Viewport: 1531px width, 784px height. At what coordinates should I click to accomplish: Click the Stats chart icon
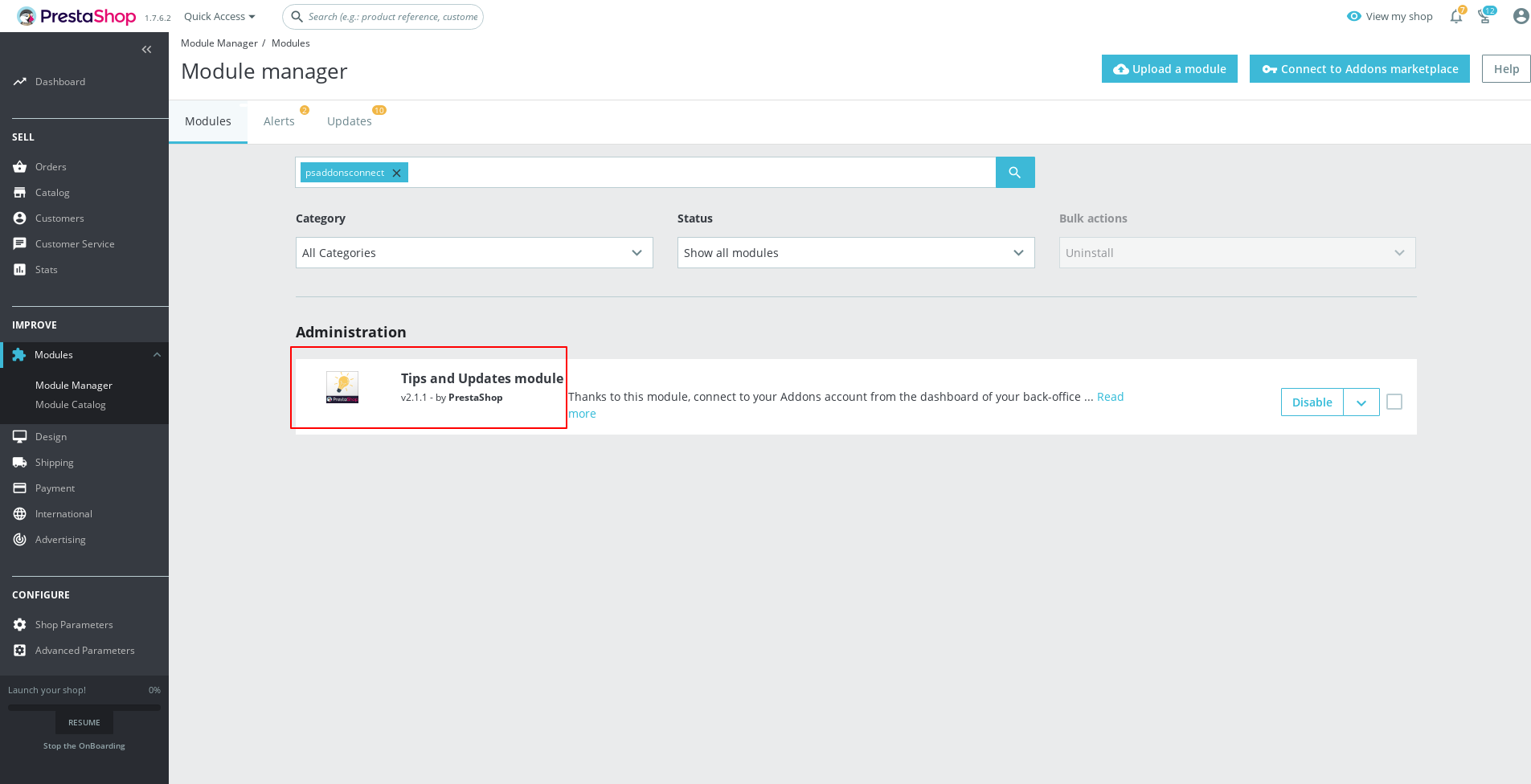click(x=19, y=270)
